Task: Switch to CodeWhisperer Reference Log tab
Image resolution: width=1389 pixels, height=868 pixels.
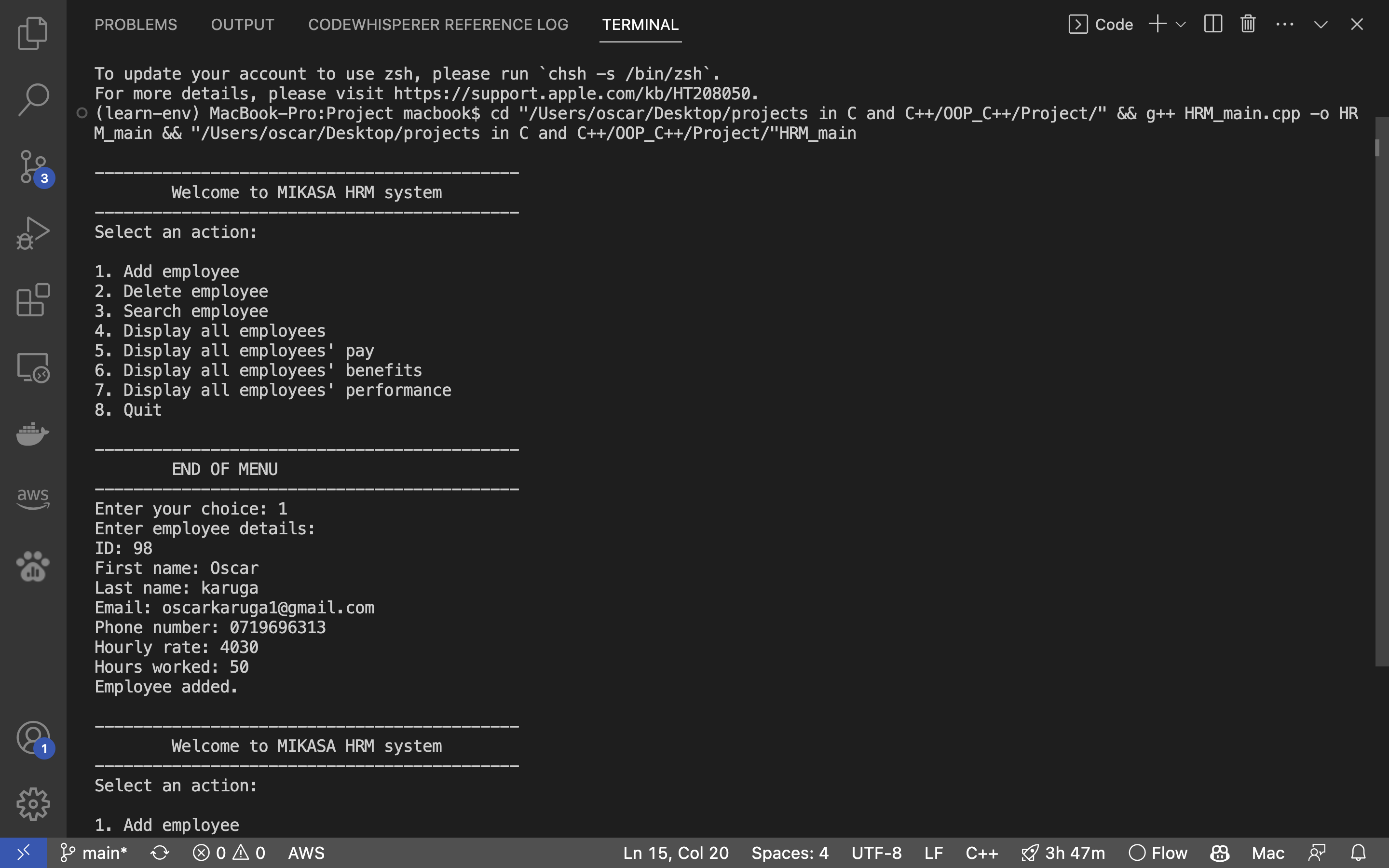Action: click(438, 25)
